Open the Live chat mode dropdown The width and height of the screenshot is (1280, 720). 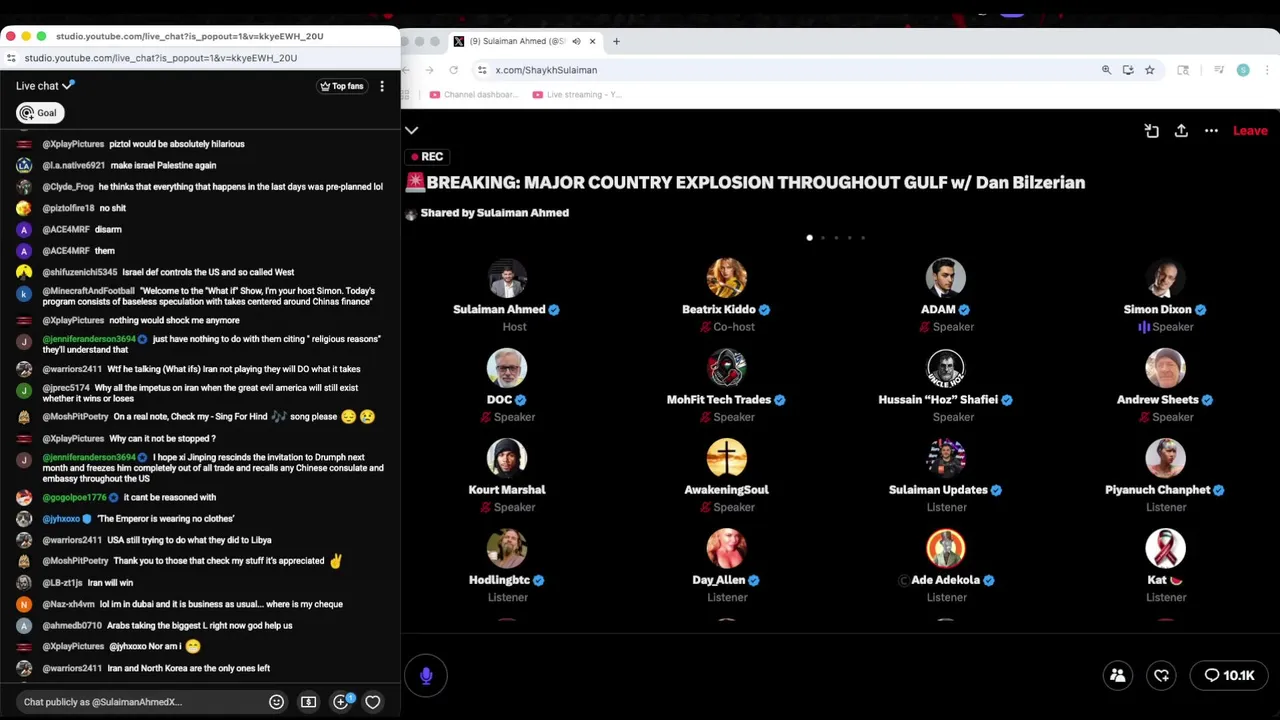pos(45,86)
